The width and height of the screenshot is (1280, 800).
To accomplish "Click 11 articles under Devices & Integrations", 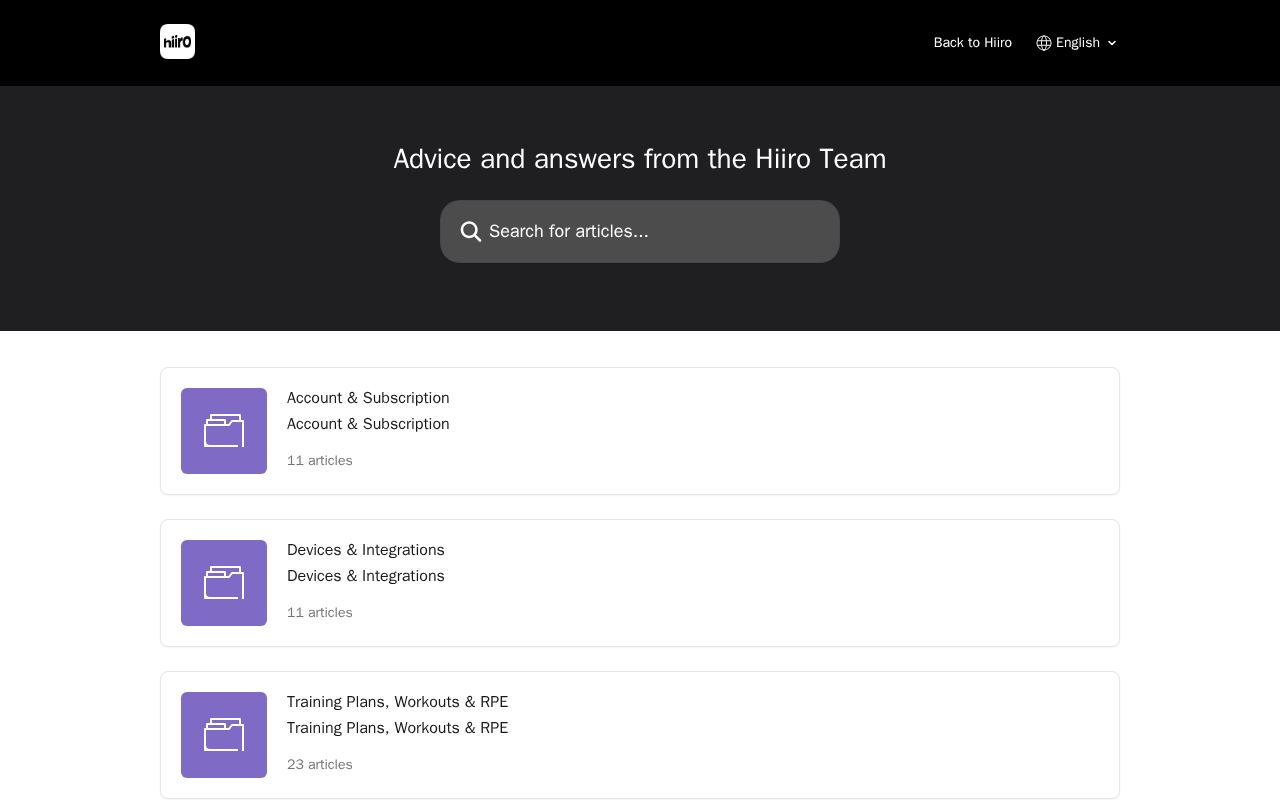I will [320, 613].
